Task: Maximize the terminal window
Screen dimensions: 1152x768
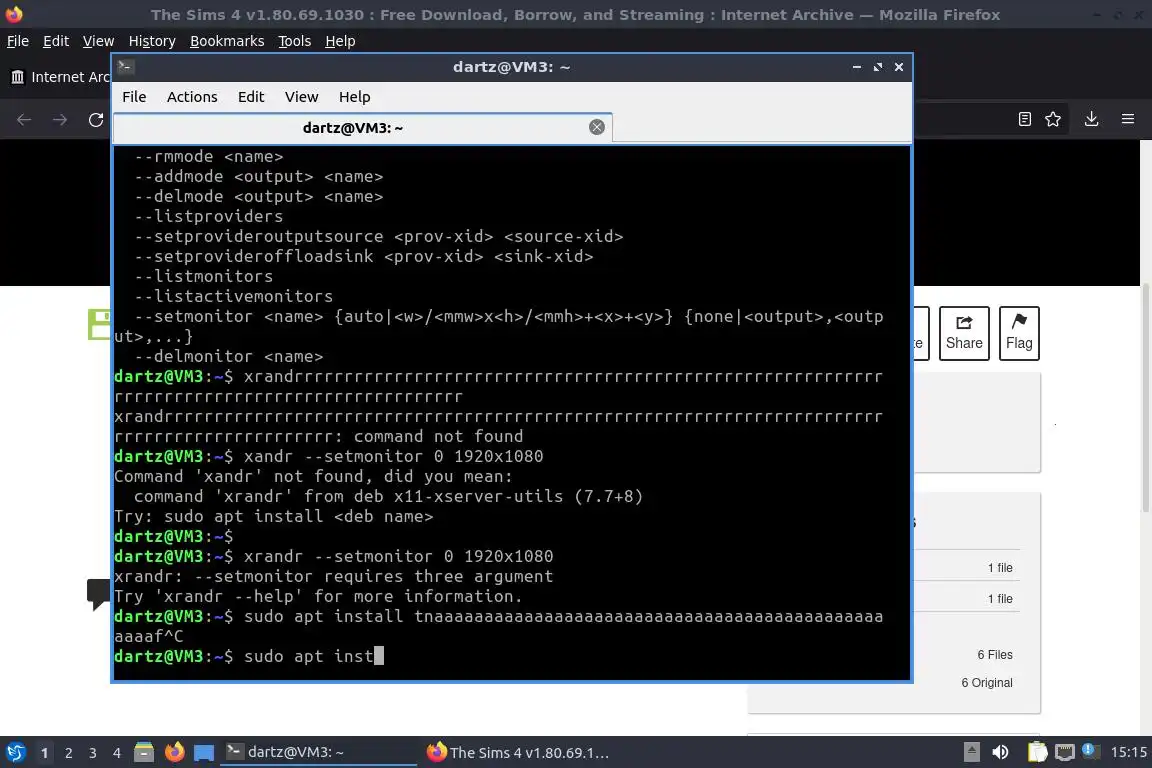Action: (877, 67)
